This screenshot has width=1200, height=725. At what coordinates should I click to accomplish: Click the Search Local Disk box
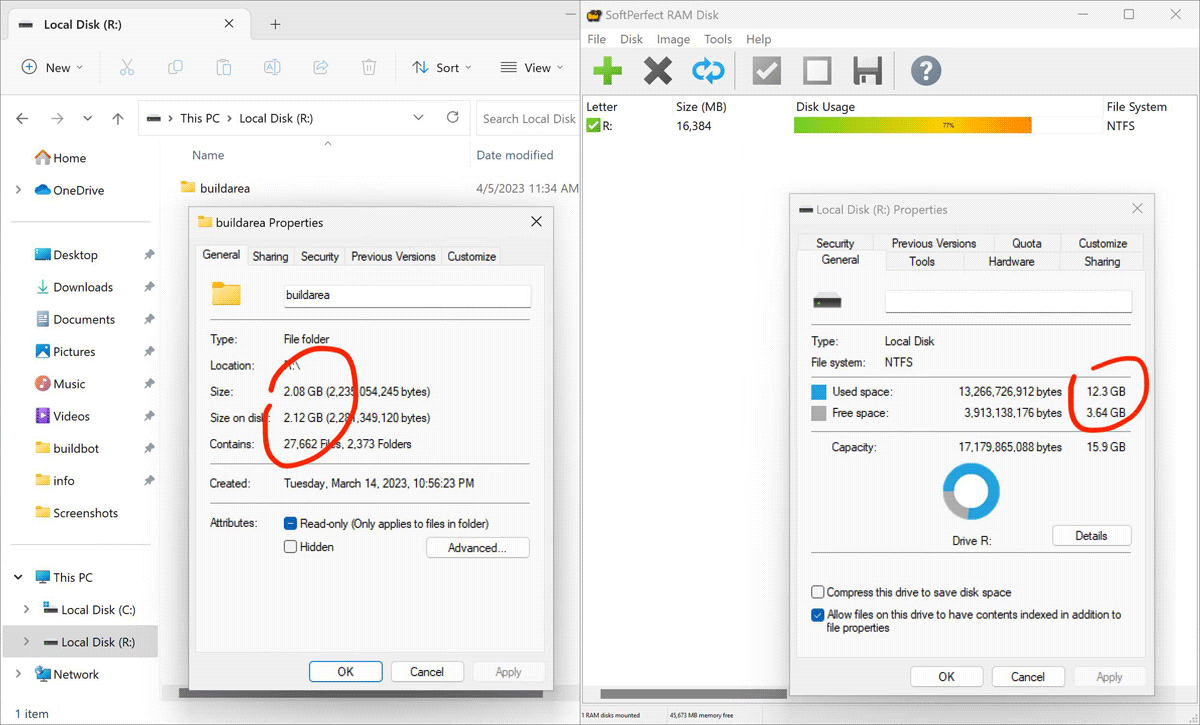[x=527, y=118]
